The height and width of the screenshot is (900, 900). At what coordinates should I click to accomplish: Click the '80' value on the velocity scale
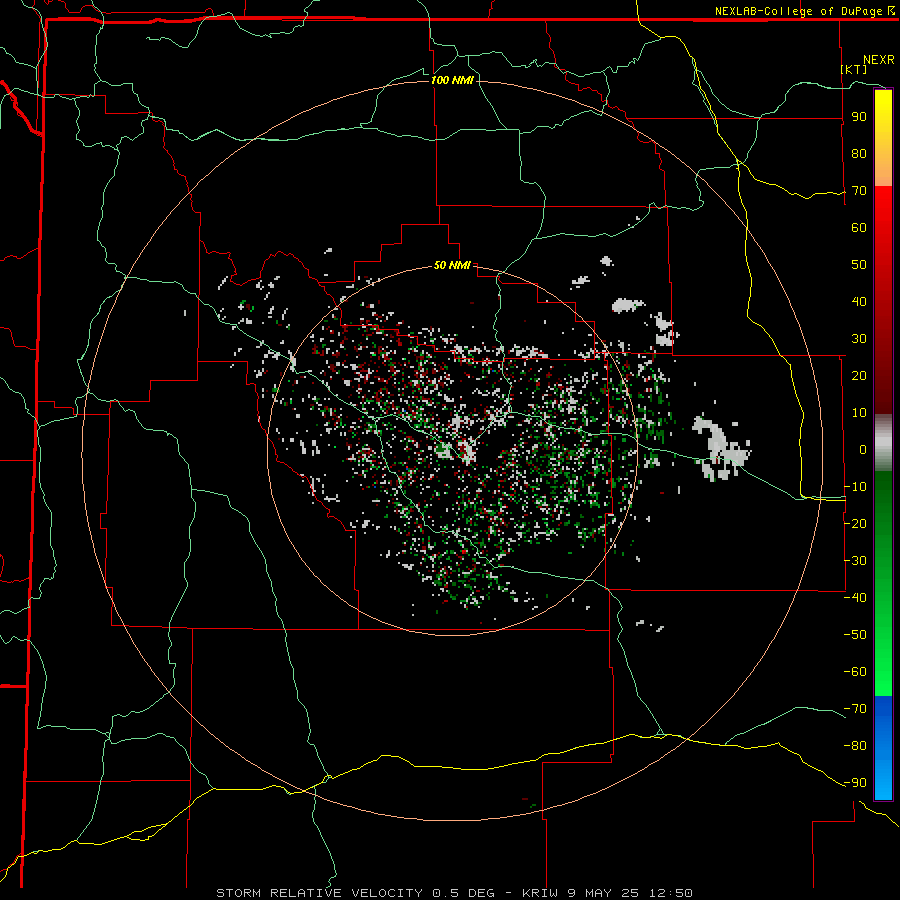tap(859, 153)
